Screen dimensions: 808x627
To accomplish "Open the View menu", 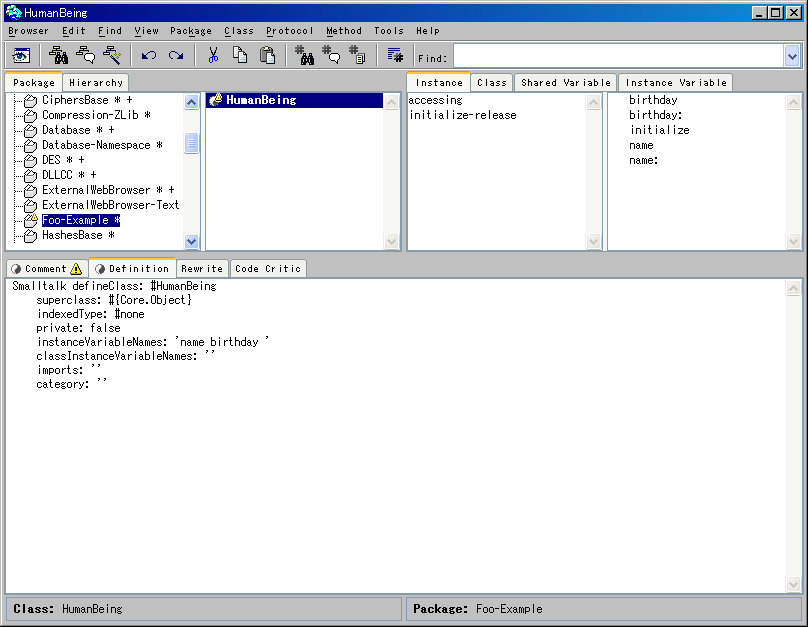I will pos(147,31).
